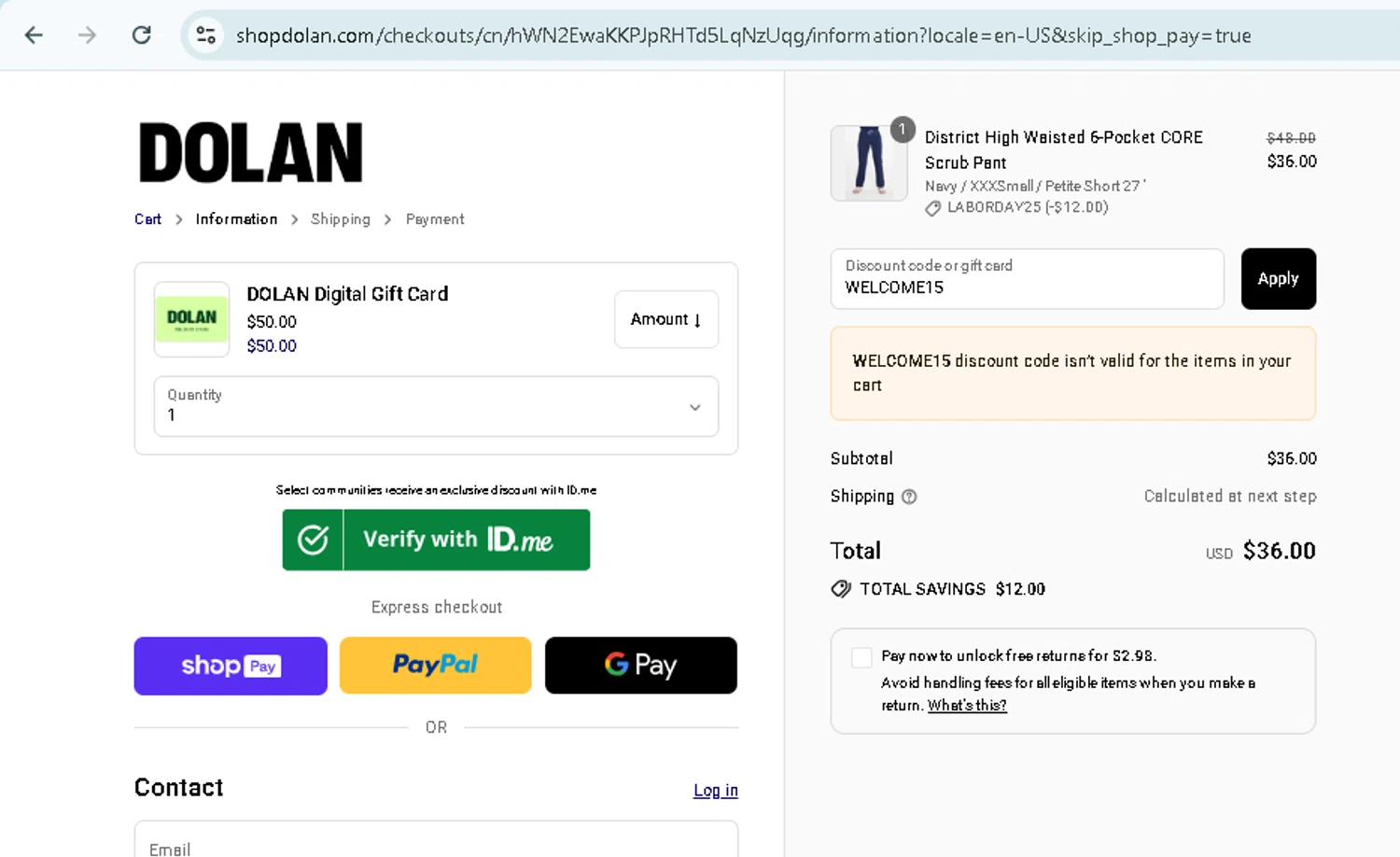Focus the Email input field
The image size is (1400, 857).
tap(436, 839)
